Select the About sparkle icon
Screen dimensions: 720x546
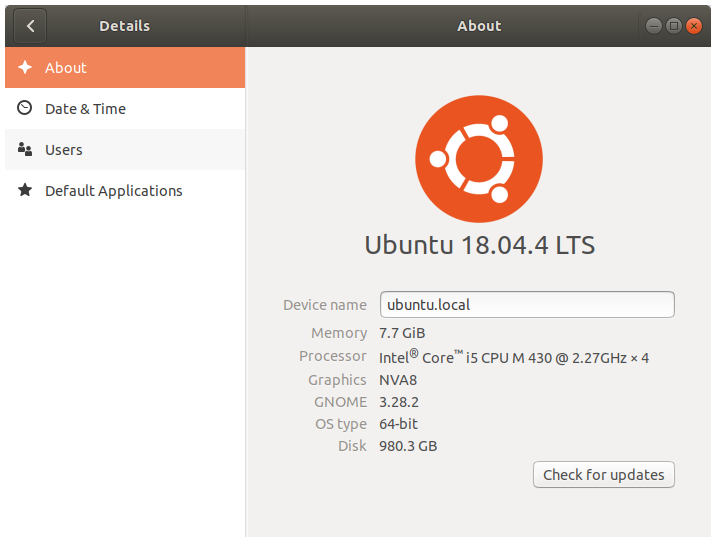pos(25,68)
